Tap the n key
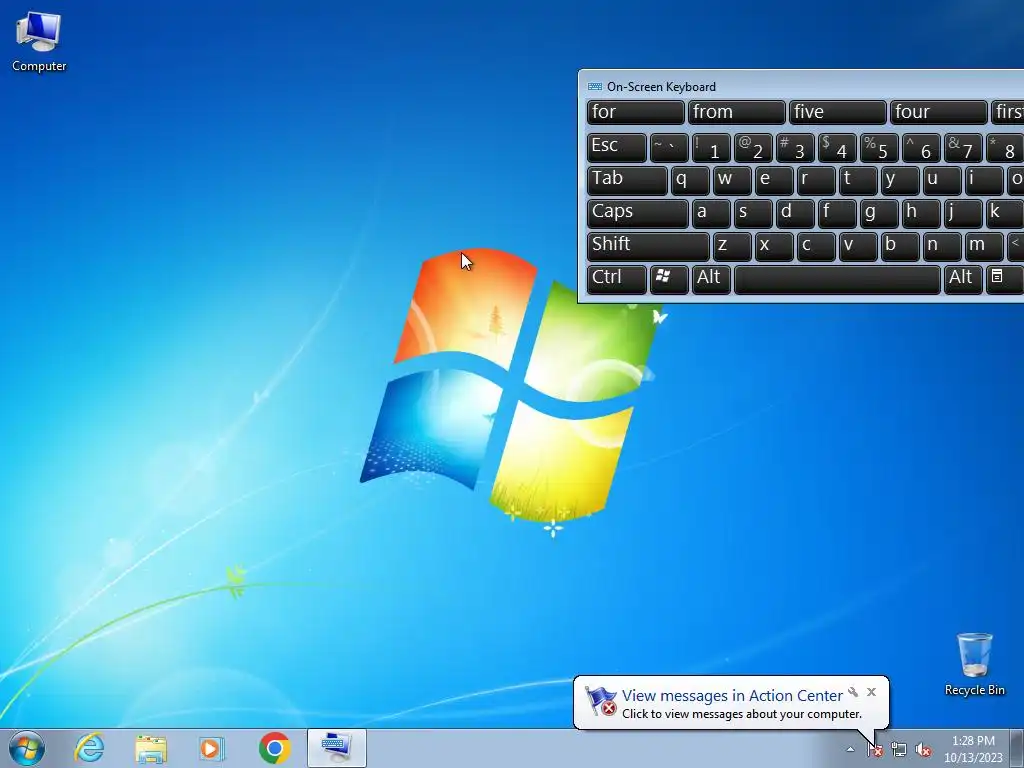Image resolution: width=1024 pixels, height=768 pixels. pyautogui.click(x=942, y=247)
